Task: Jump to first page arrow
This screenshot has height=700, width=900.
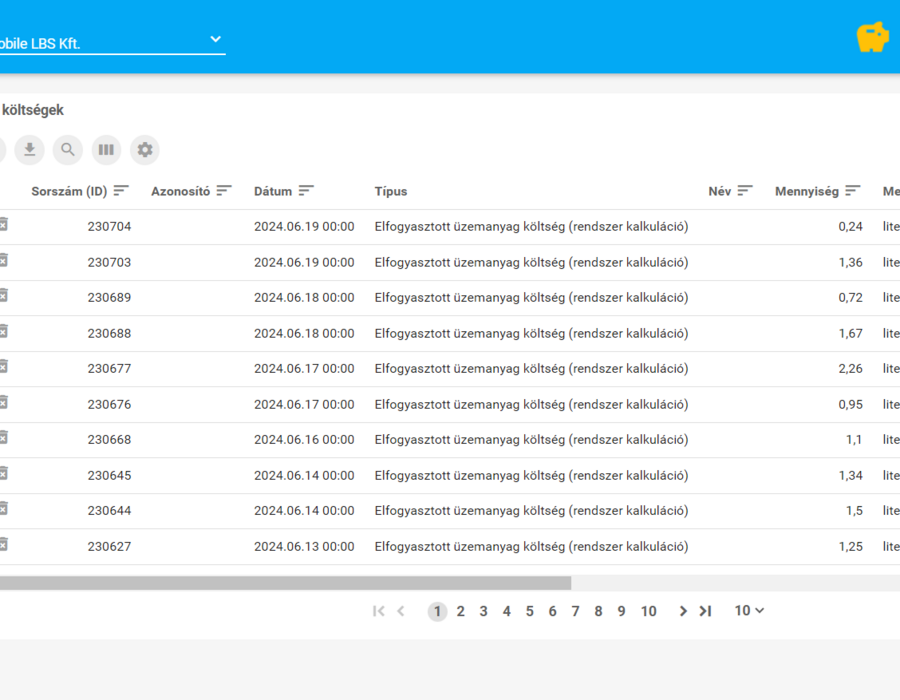Action: [378, 611]
